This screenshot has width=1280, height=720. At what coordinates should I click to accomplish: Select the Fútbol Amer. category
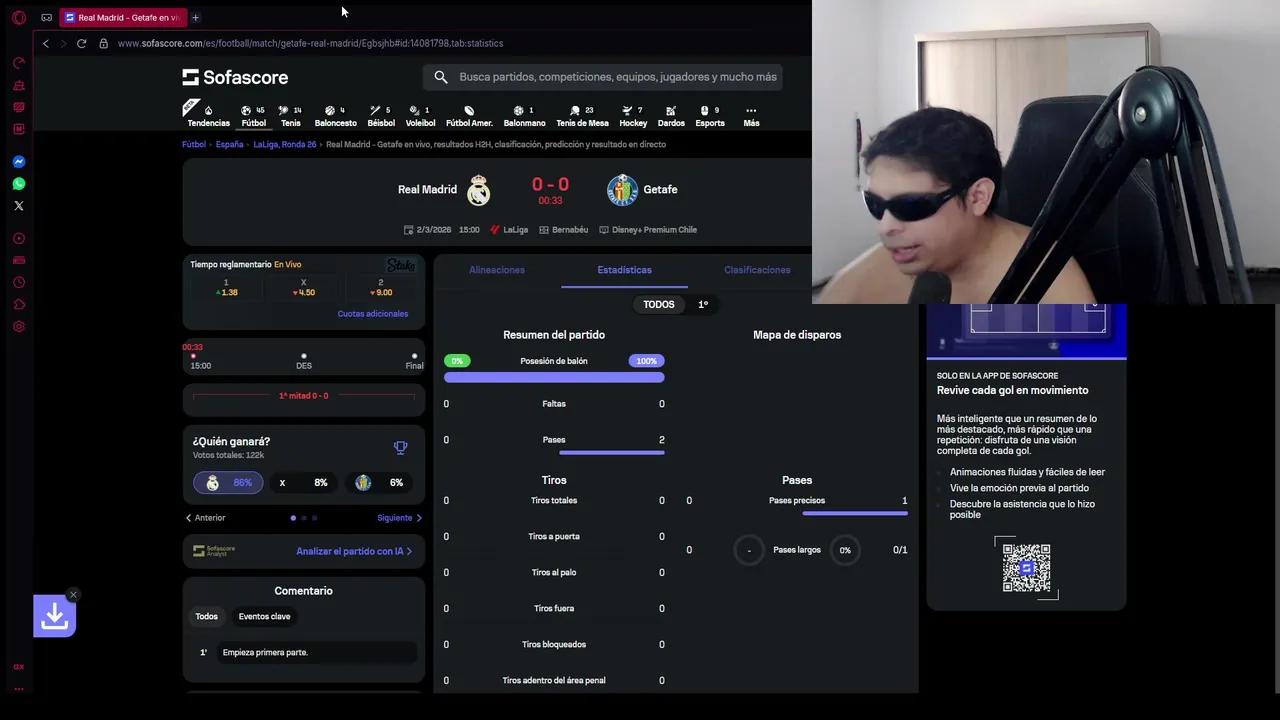point(469,116)
